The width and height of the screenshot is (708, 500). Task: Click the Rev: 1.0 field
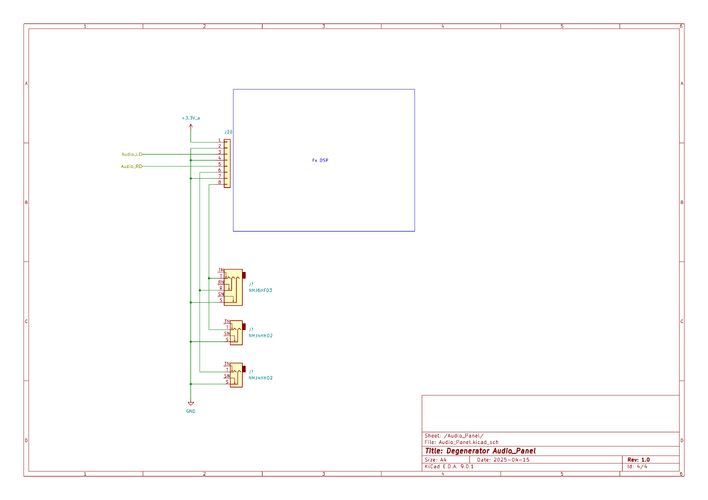coord(638,460)
